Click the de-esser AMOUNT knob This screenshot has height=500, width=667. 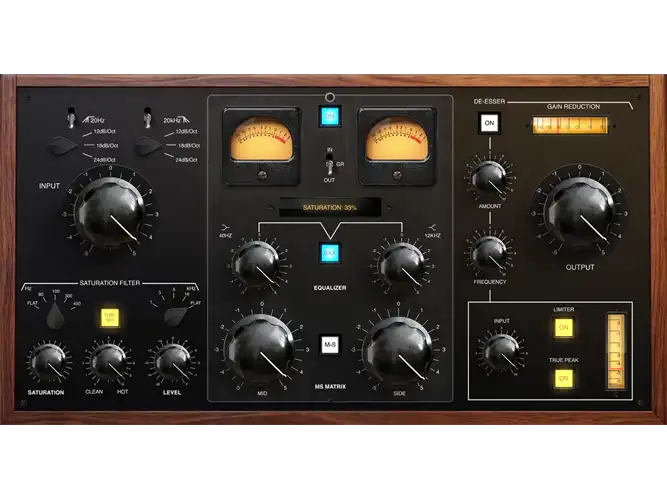(x=489, y=178)
